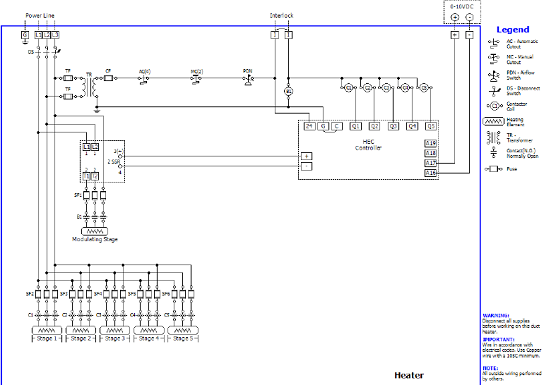Select the A16 controller terminal
This screenshot has height=385, width=544.
430,173
